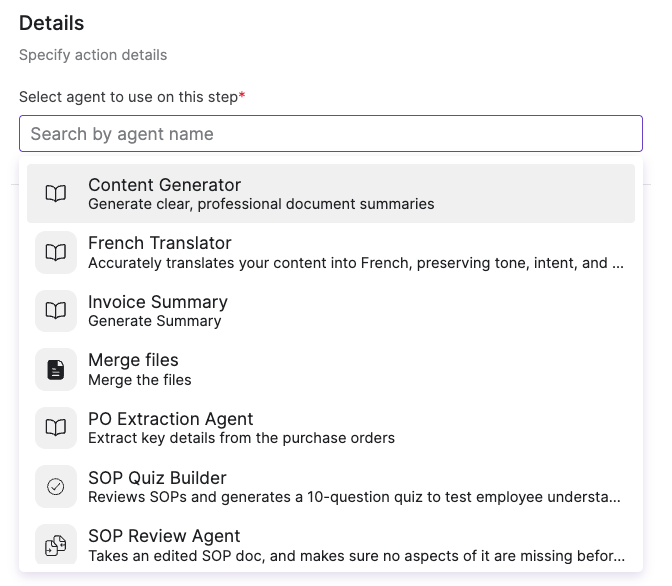Click the French Translator book icon

(56, 252)
